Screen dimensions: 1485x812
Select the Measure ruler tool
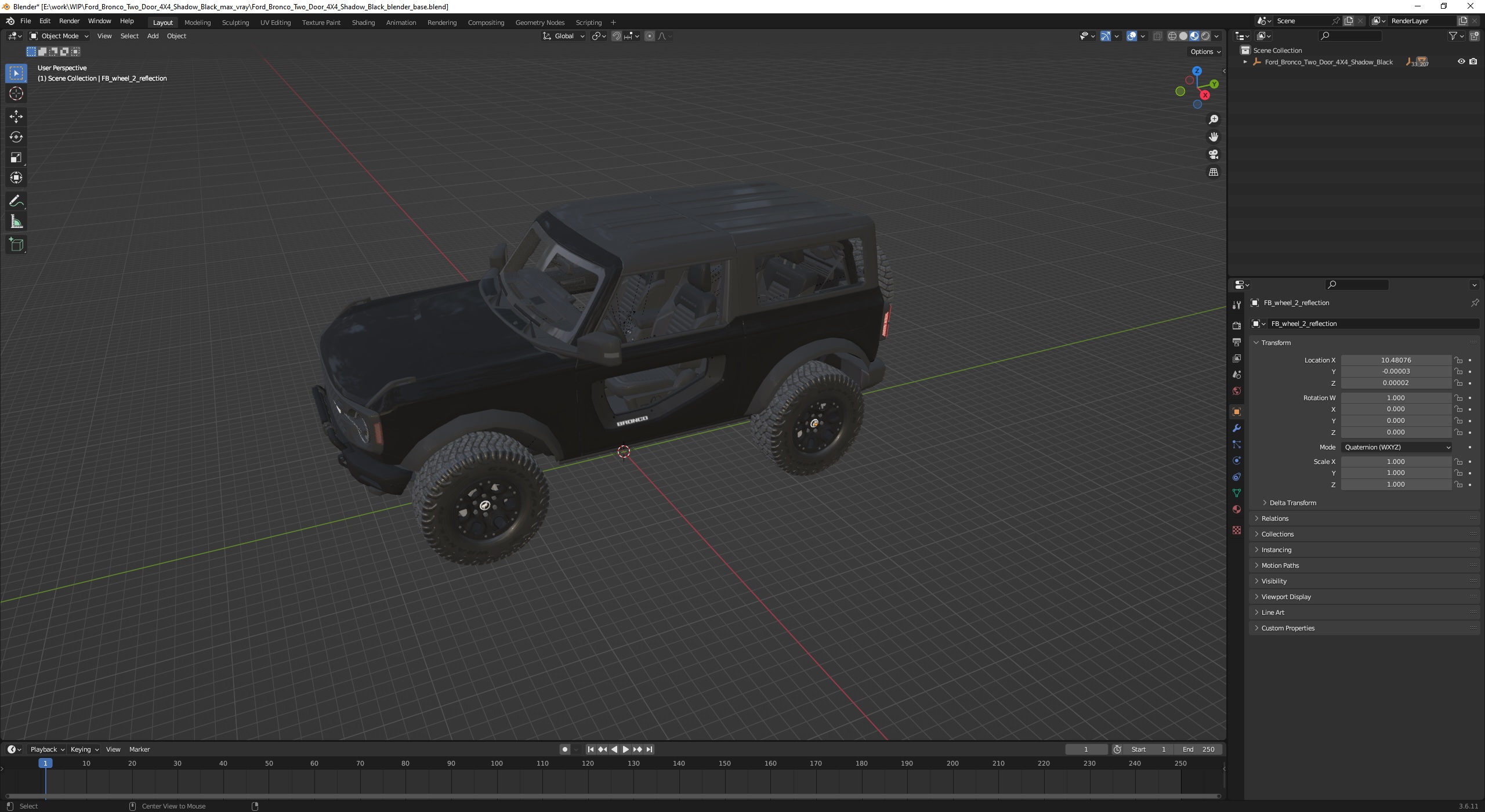pyautogui.click(x=16, y=222)
